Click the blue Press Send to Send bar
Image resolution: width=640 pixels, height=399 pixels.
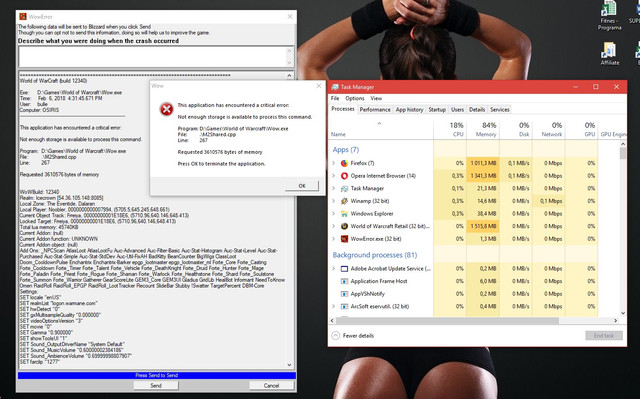[x=157, y=375]
